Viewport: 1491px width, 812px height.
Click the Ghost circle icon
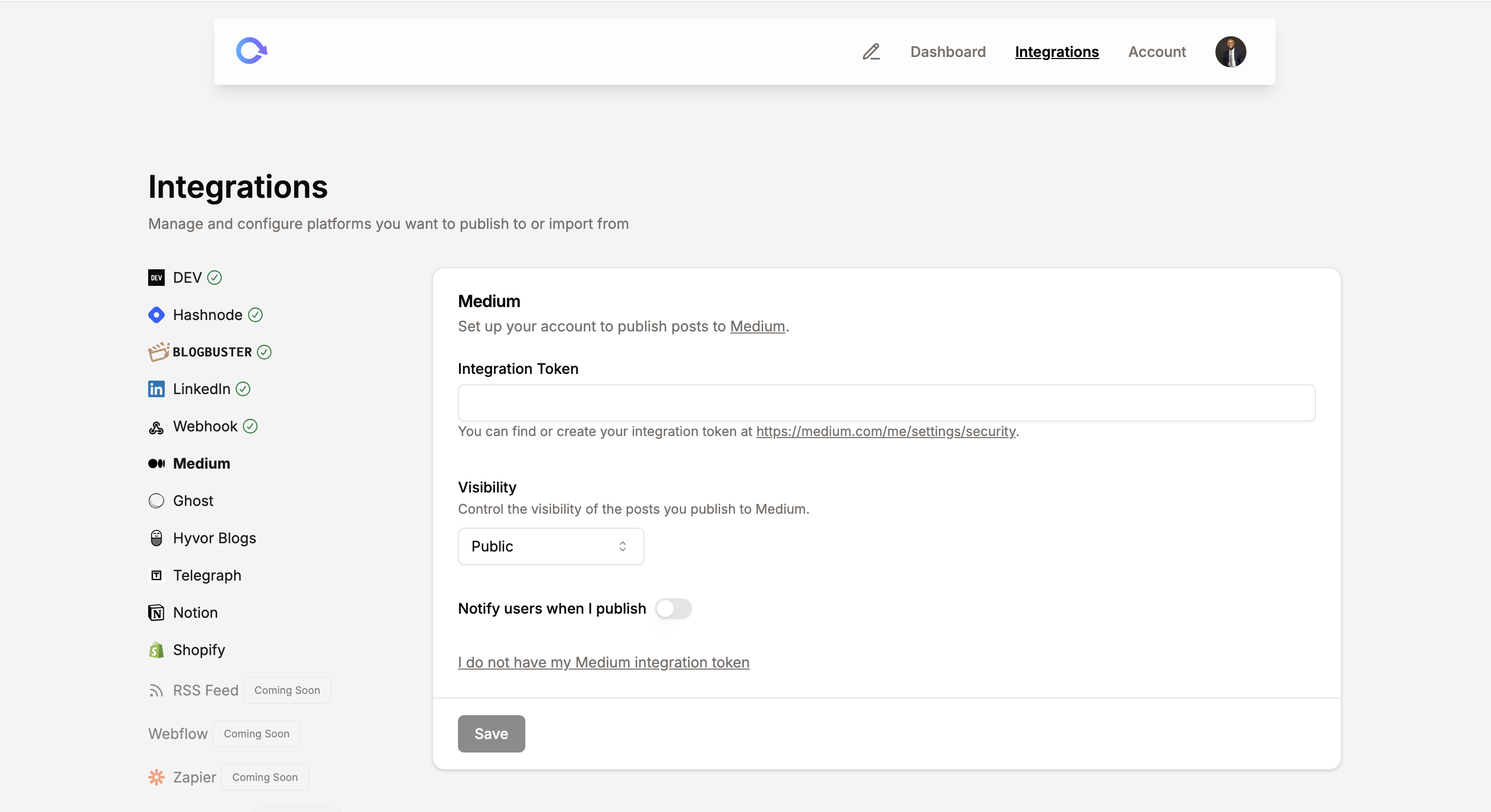[x=156, y=501]
